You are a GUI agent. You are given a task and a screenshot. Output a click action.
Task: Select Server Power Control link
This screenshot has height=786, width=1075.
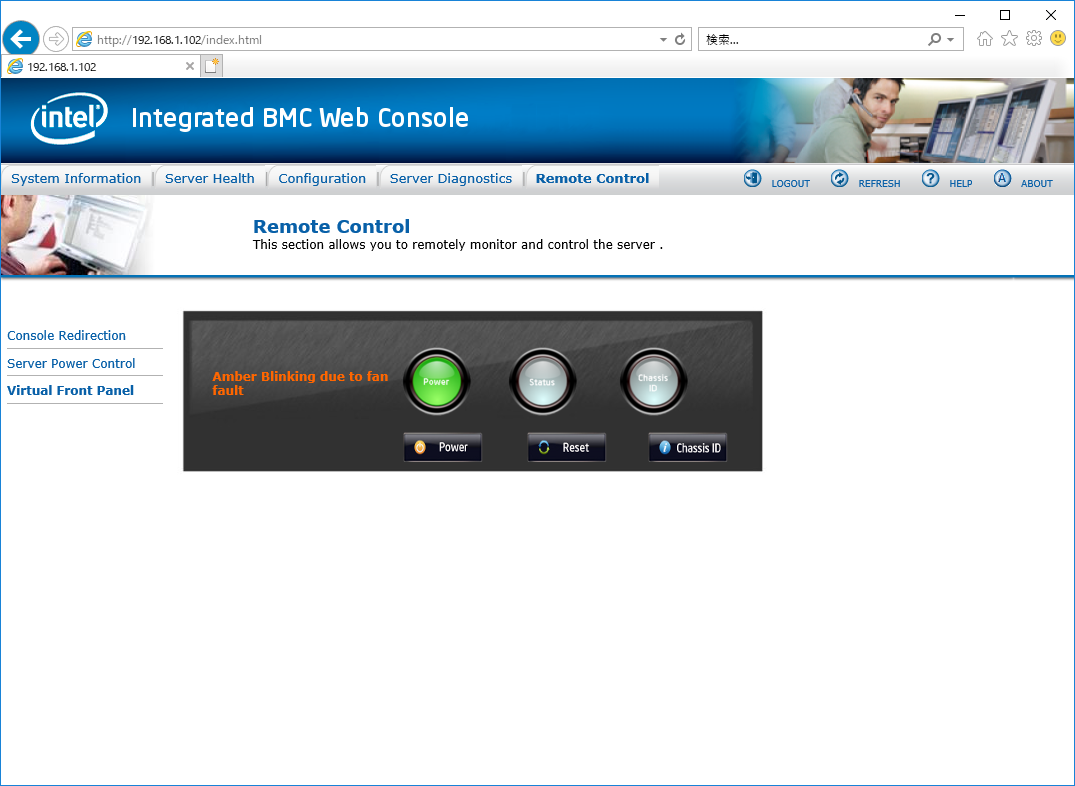click(71, 364)
